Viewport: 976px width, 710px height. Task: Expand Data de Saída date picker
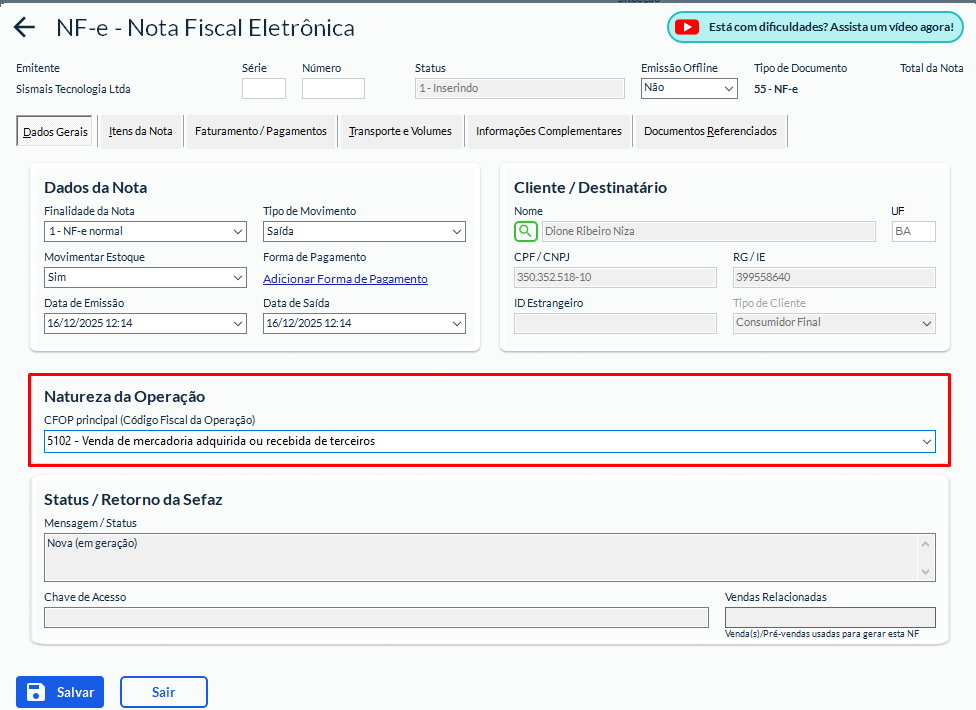coord(456,324)
